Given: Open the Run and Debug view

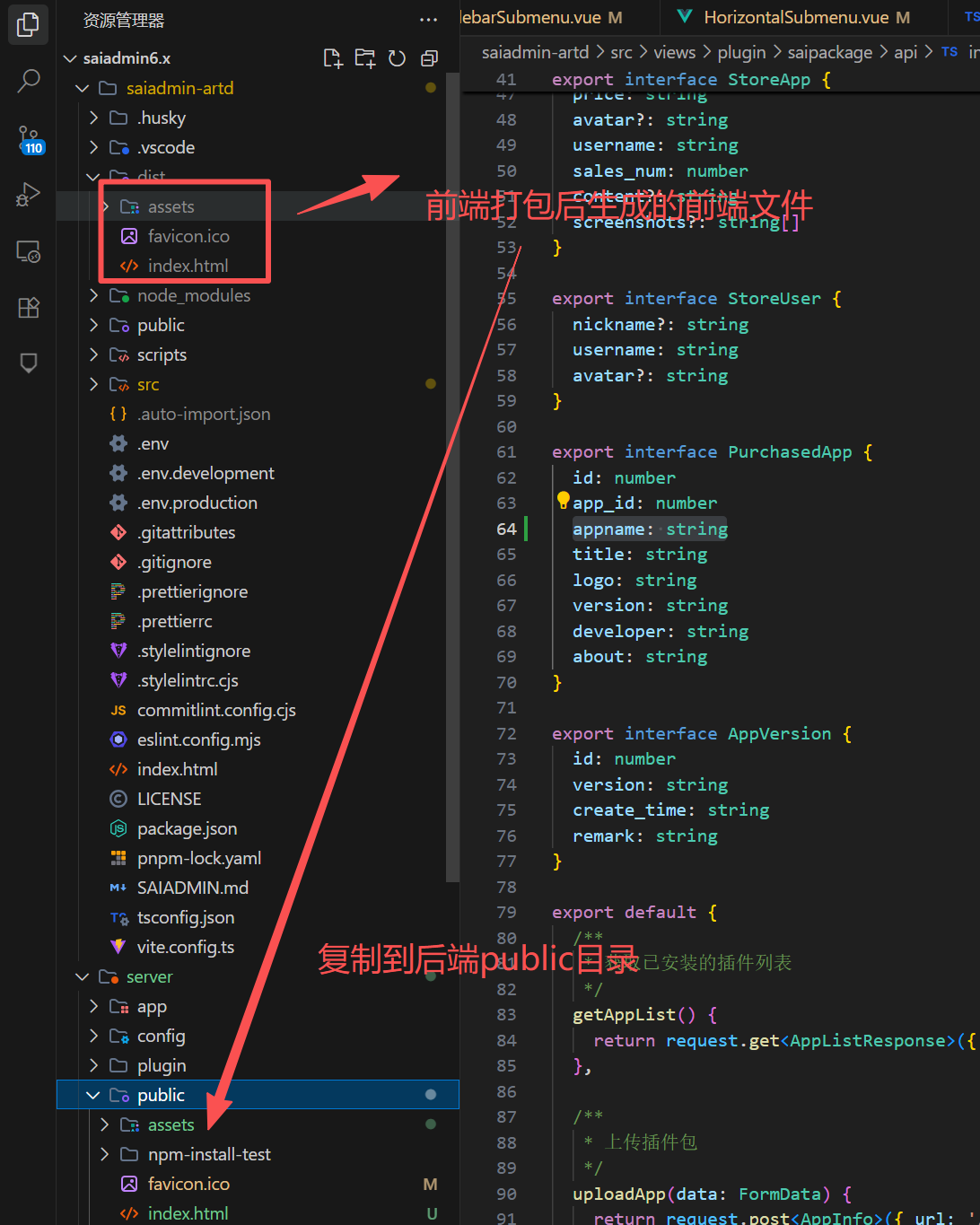Looking at the screenshot, I should pyautogui.click(x=28, y=195).
